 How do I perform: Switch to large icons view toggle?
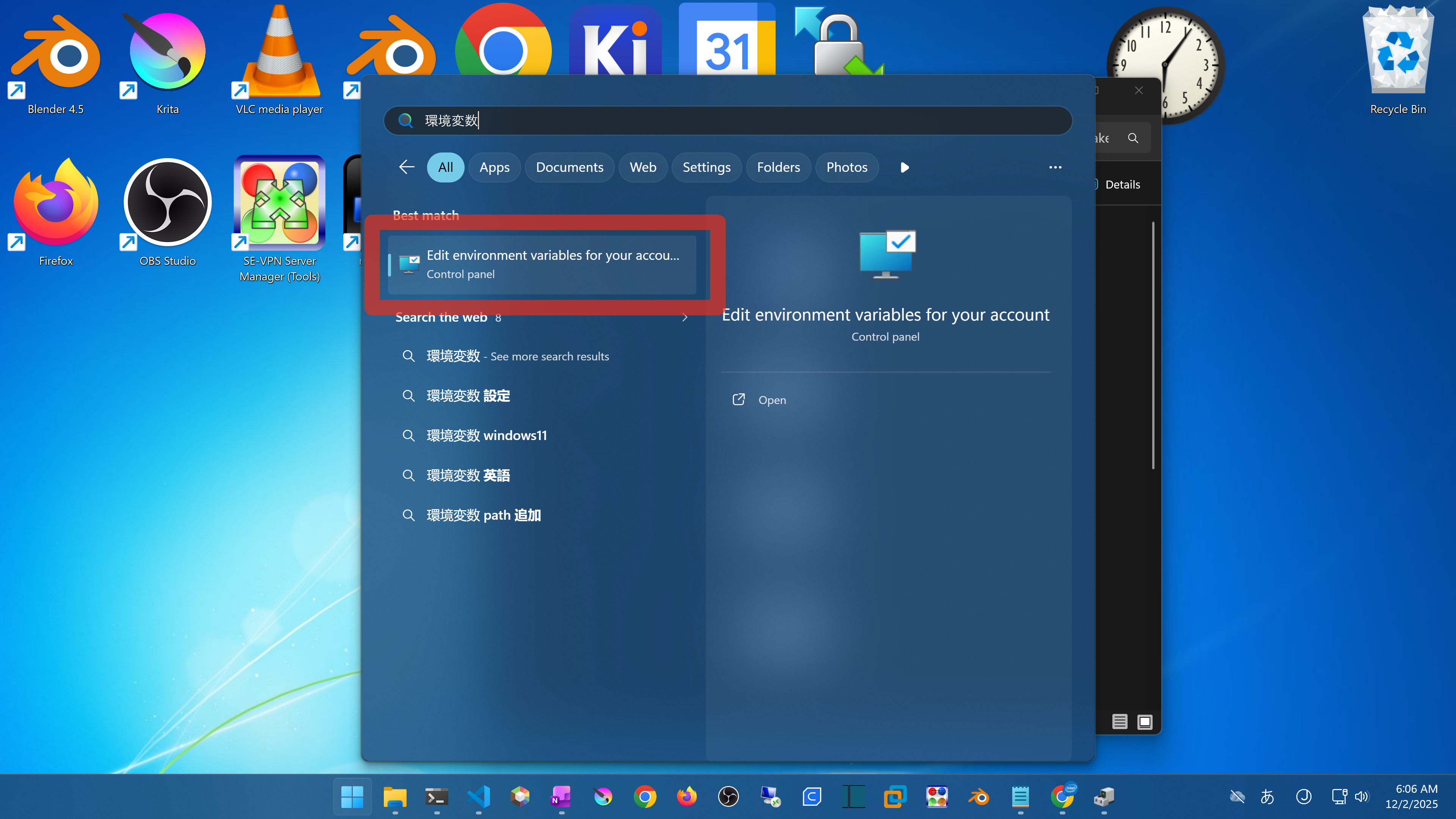pos(1145,722)
